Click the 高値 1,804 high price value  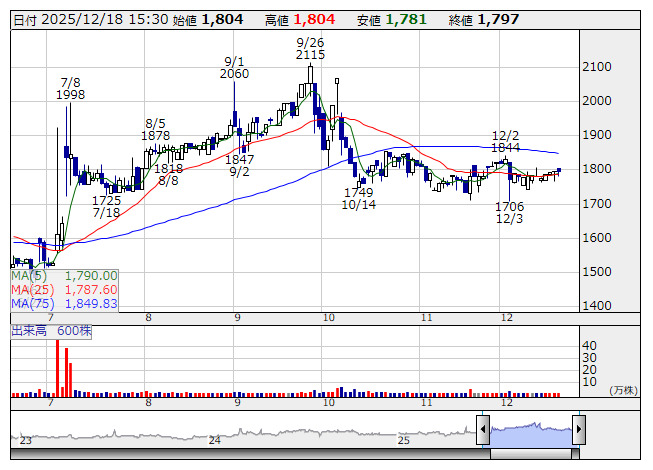coord(300,20)
